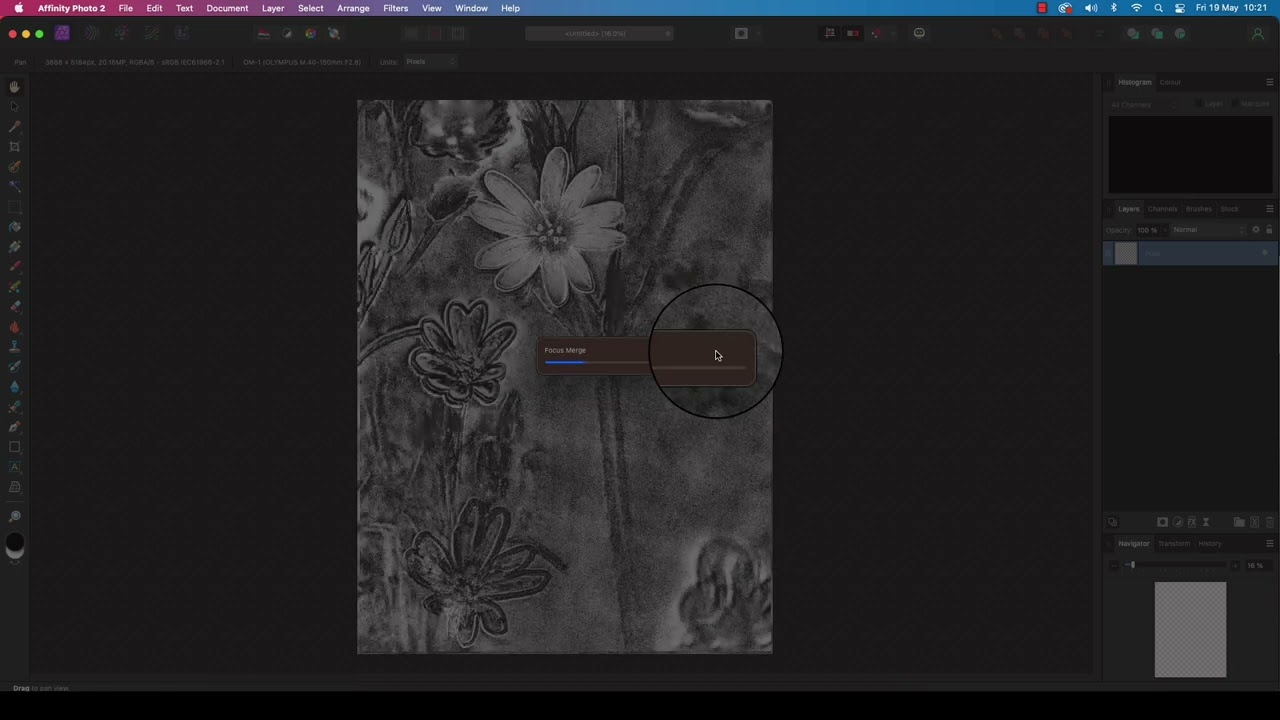
Task: Open layer blend options gear icon
Action: pos(1256,229)
